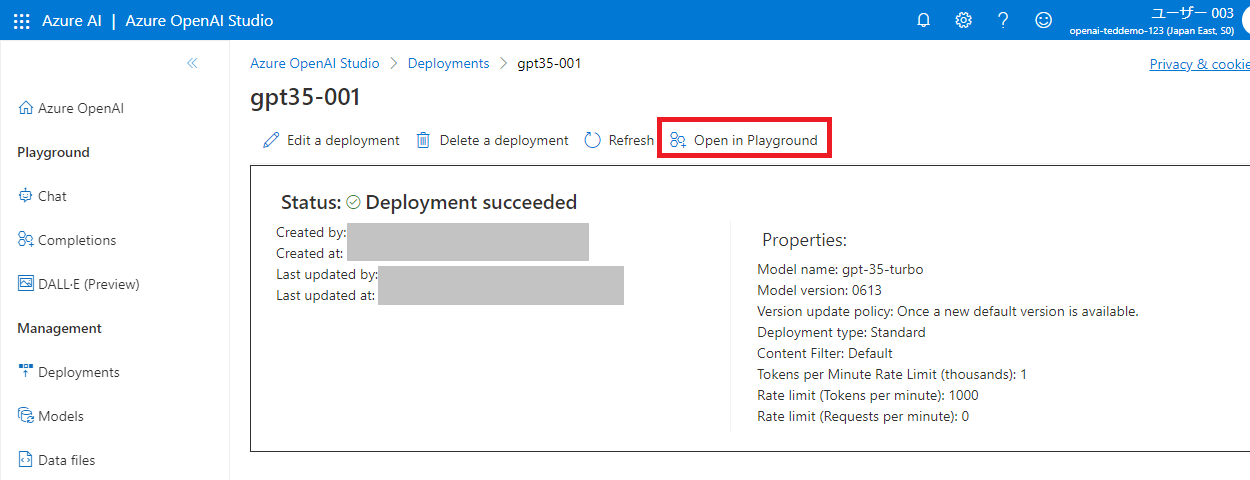The height and width of the screenshot is (480, 1250).
Task: Go to Azure OpenAI home in sidebar
Action: 71,108
